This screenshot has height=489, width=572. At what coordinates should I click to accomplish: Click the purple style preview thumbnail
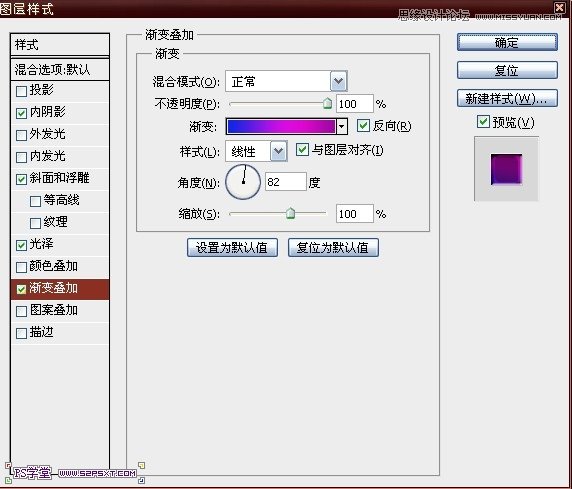pyautogui.click(x=506, y=169)
